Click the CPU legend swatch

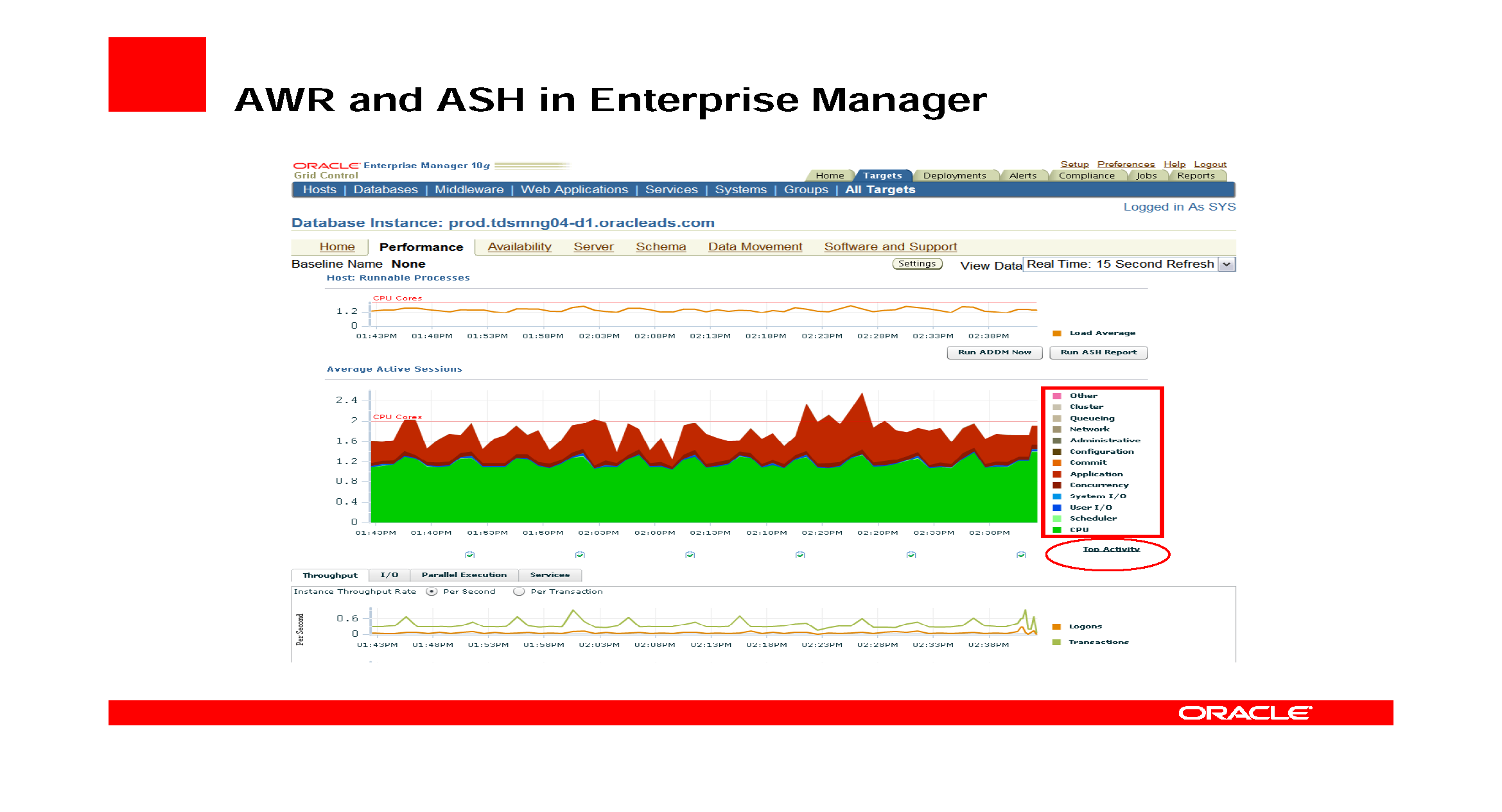click(x=1057, y=529)
